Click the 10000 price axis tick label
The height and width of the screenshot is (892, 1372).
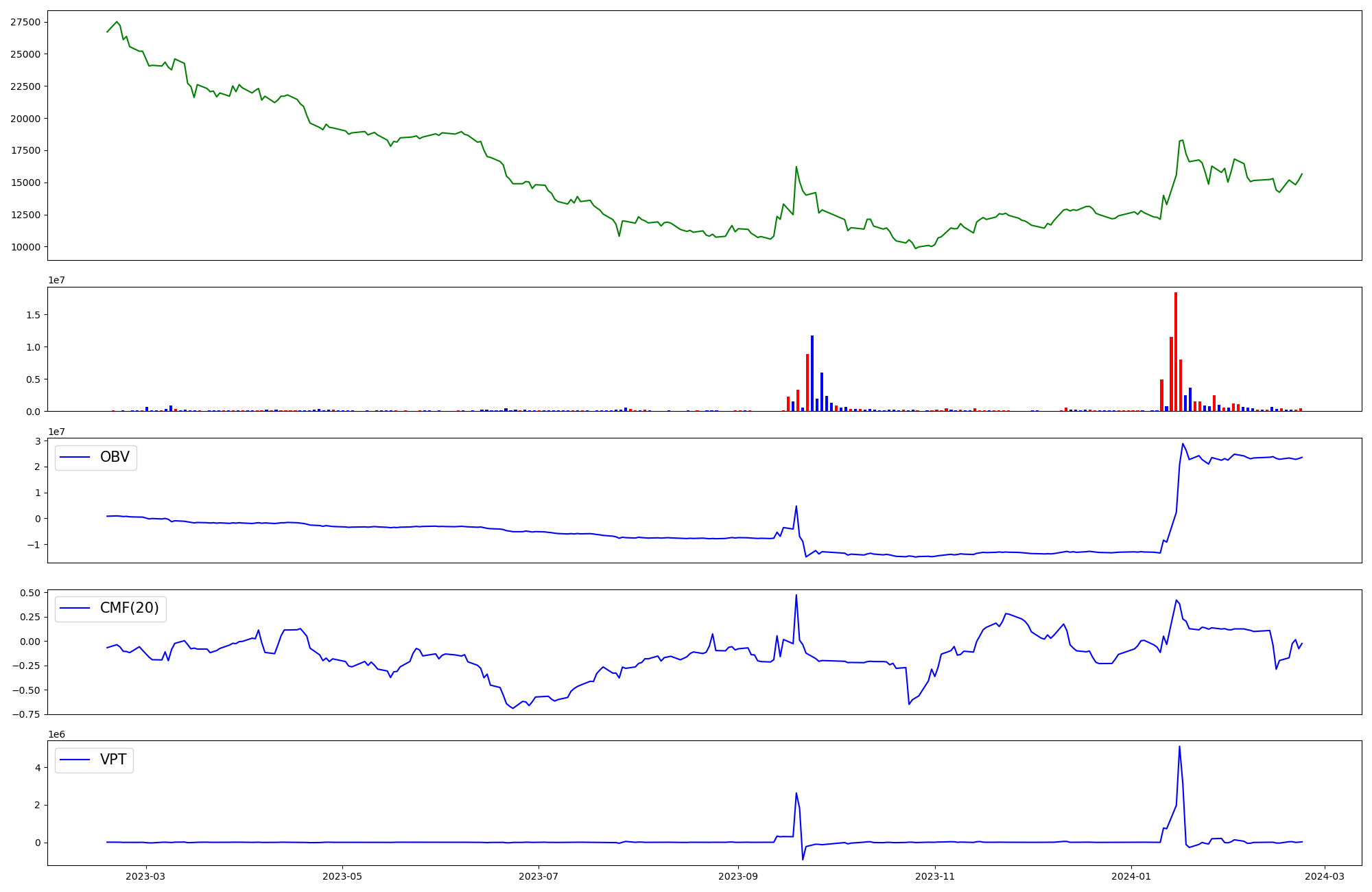(x=25, y=247)
